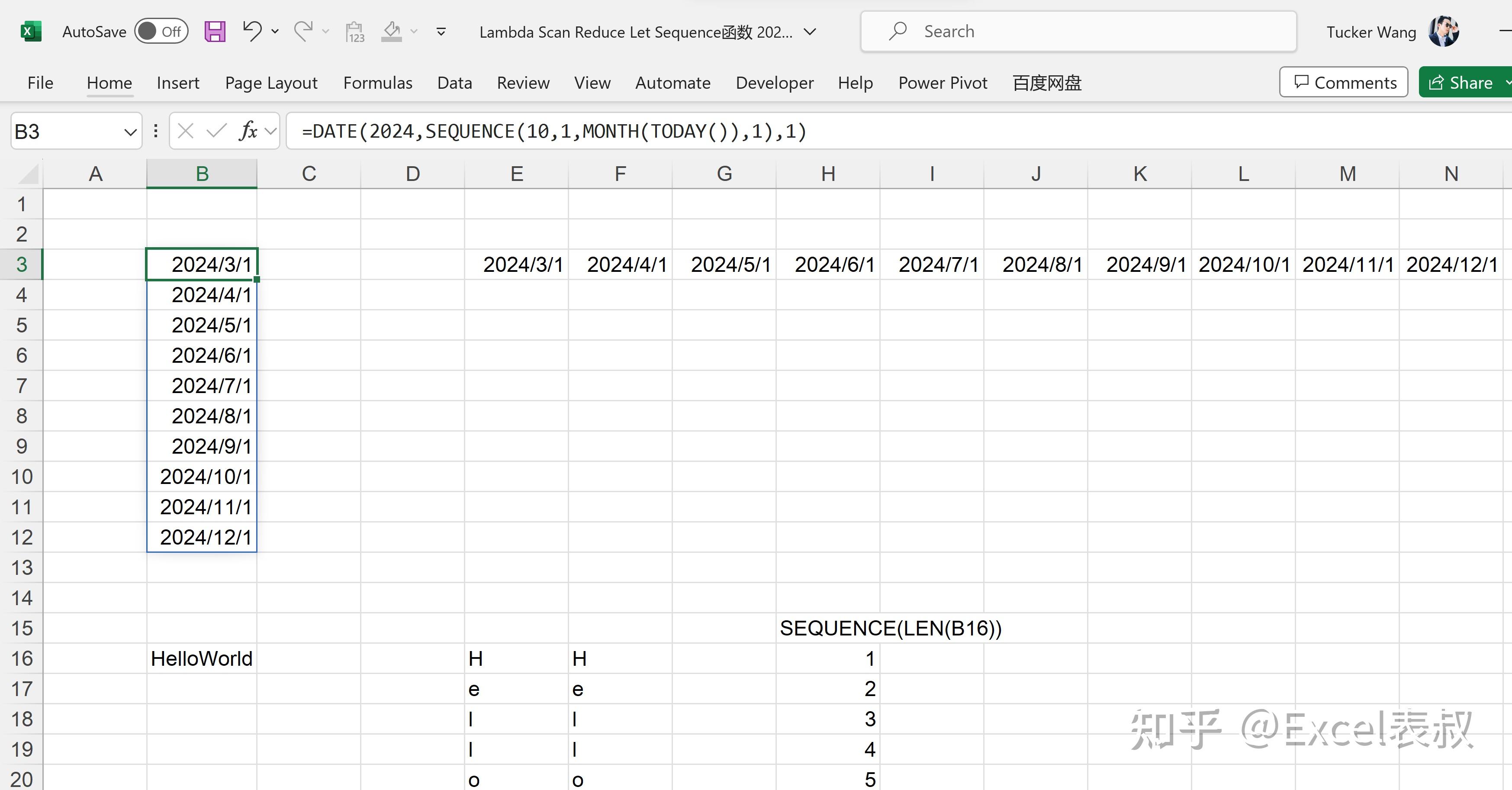
Task: Open the undo history dropdown arrow
Action: pos(275,31)
